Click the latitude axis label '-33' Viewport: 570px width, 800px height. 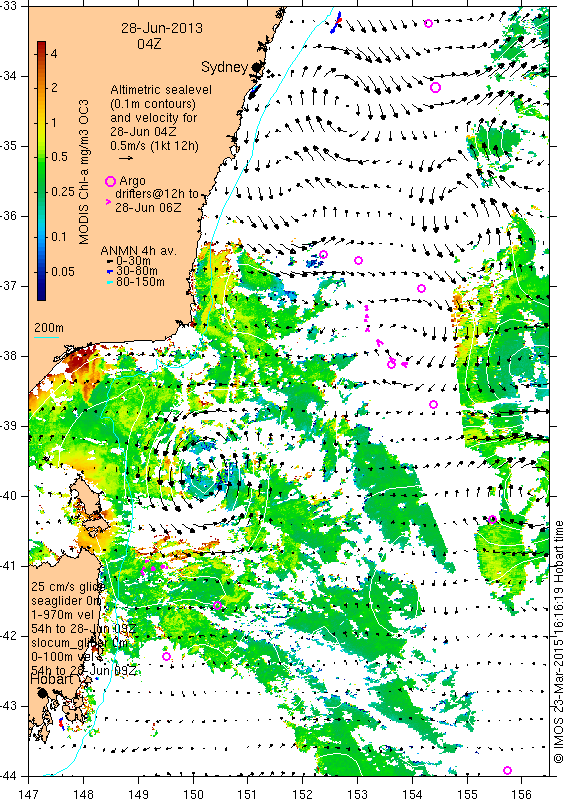(9, 6)
